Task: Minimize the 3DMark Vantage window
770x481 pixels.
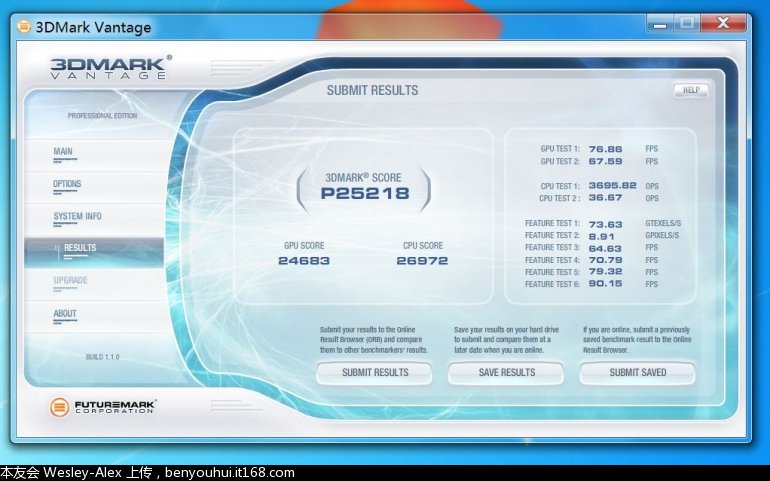Action: [660, 23]
